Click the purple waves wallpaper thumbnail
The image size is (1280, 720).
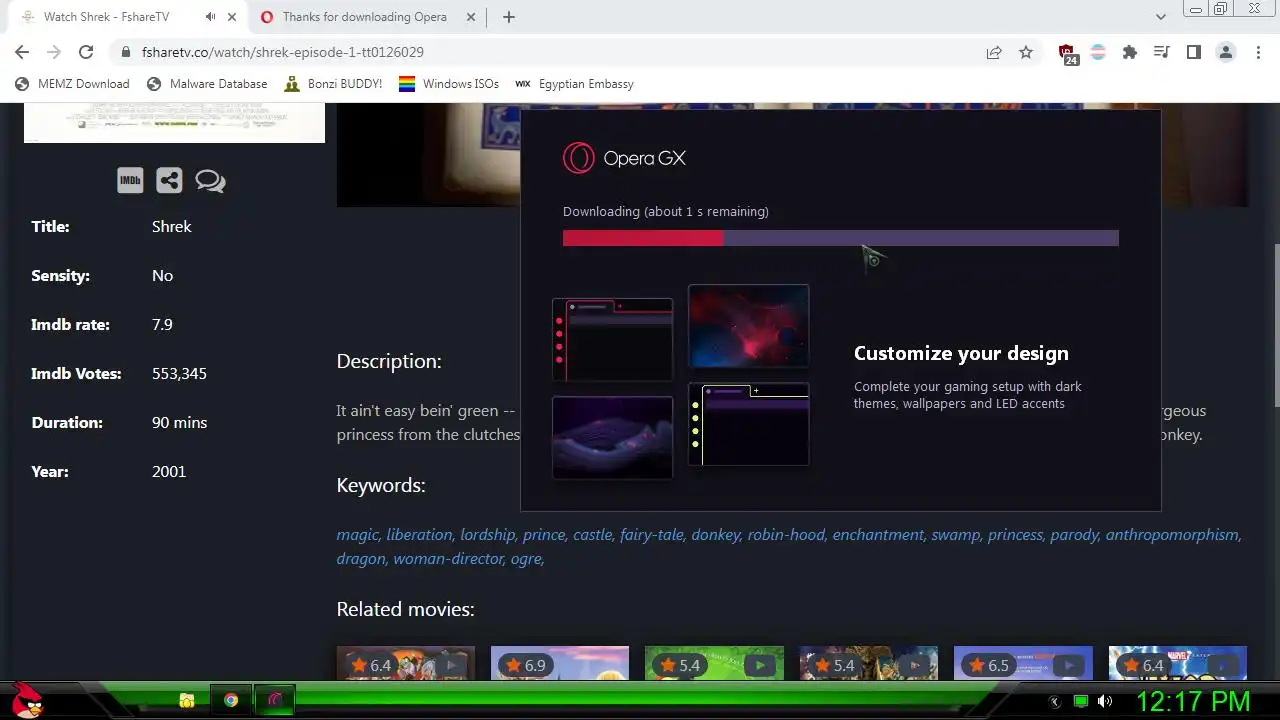tap(613, 437)
